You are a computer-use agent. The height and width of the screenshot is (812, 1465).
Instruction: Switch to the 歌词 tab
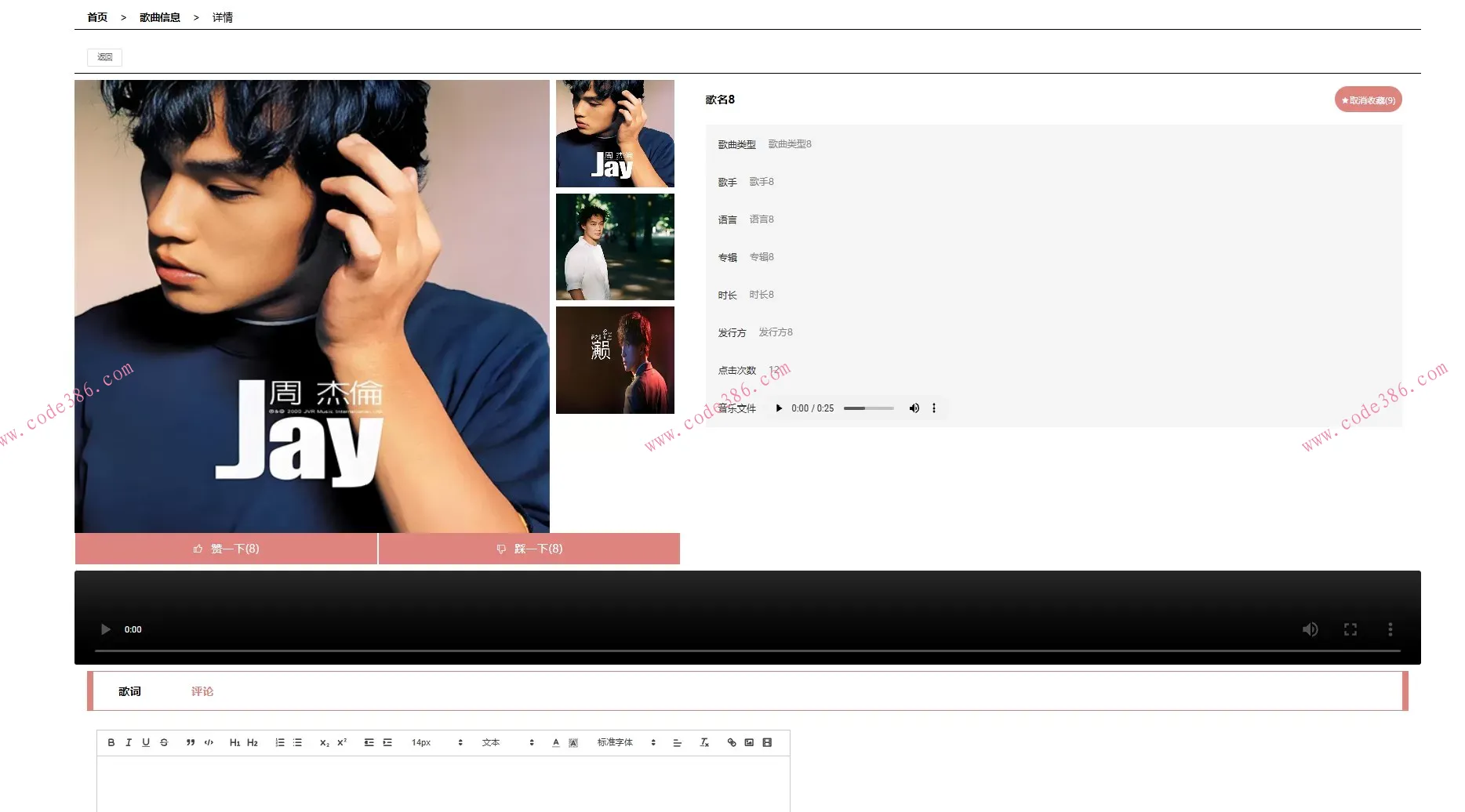130,691
